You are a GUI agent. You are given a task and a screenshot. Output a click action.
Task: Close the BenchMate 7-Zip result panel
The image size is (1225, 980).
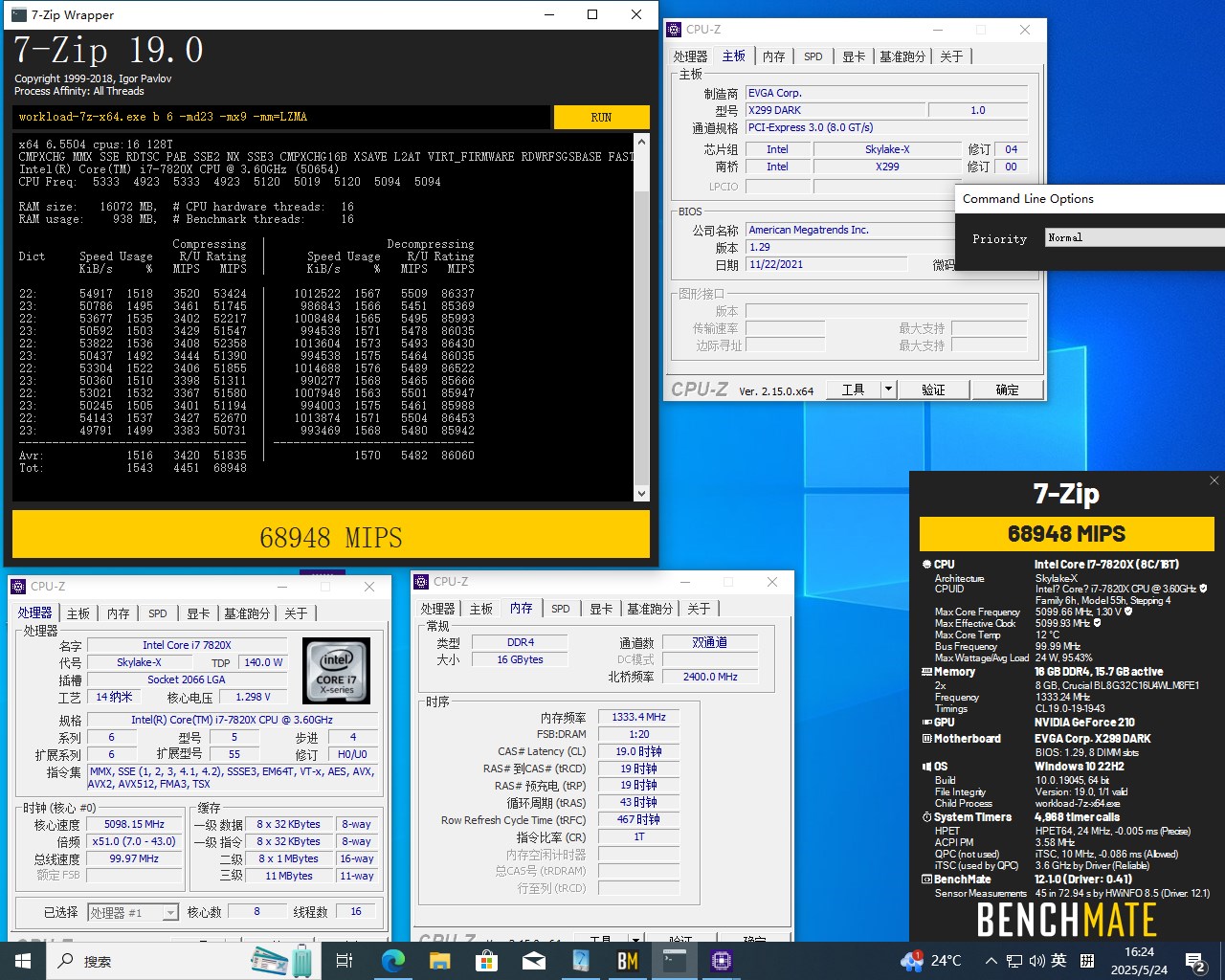1214,480
